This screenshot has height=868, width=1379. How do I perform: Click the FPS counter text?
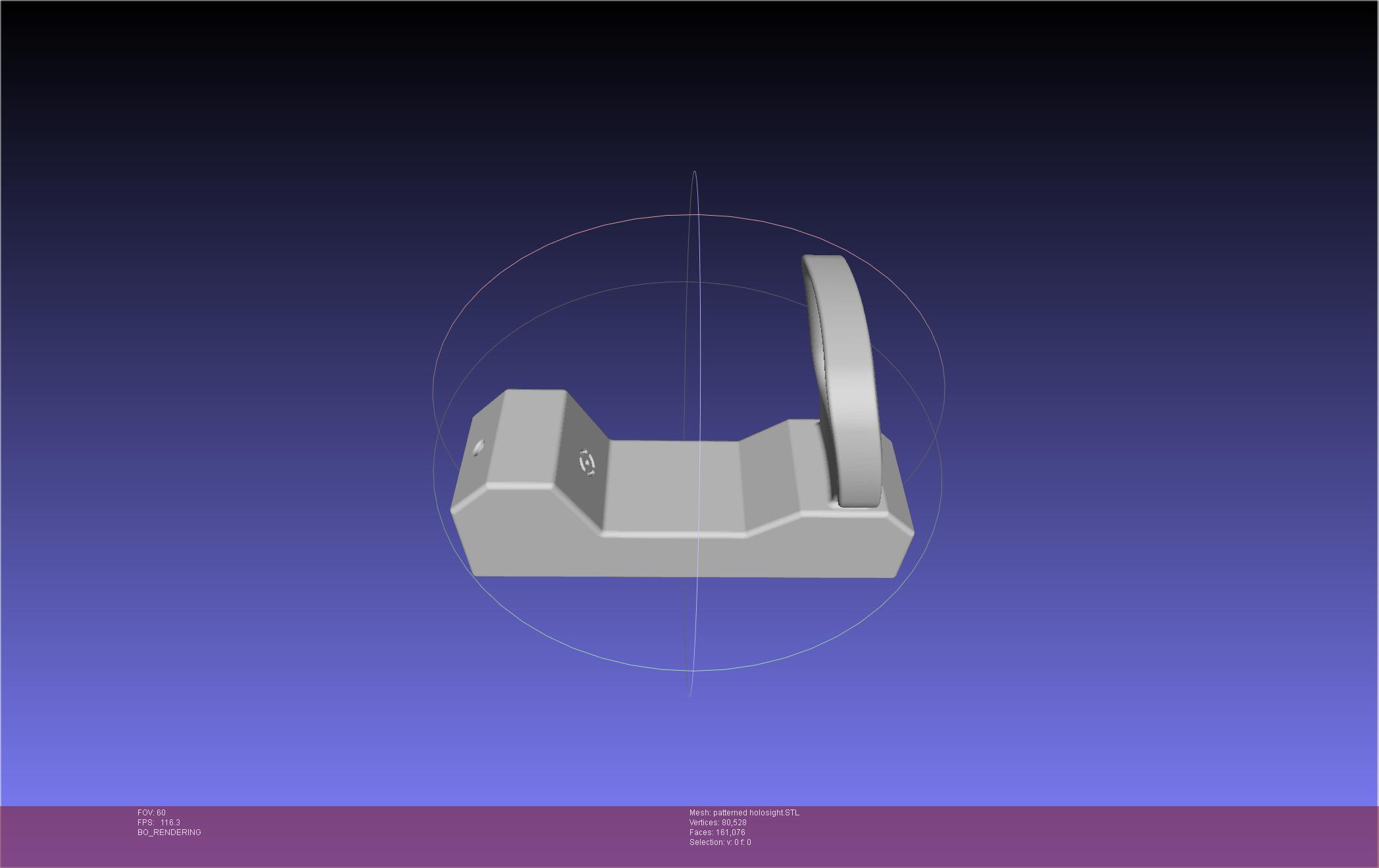click(x=159, y=823)
